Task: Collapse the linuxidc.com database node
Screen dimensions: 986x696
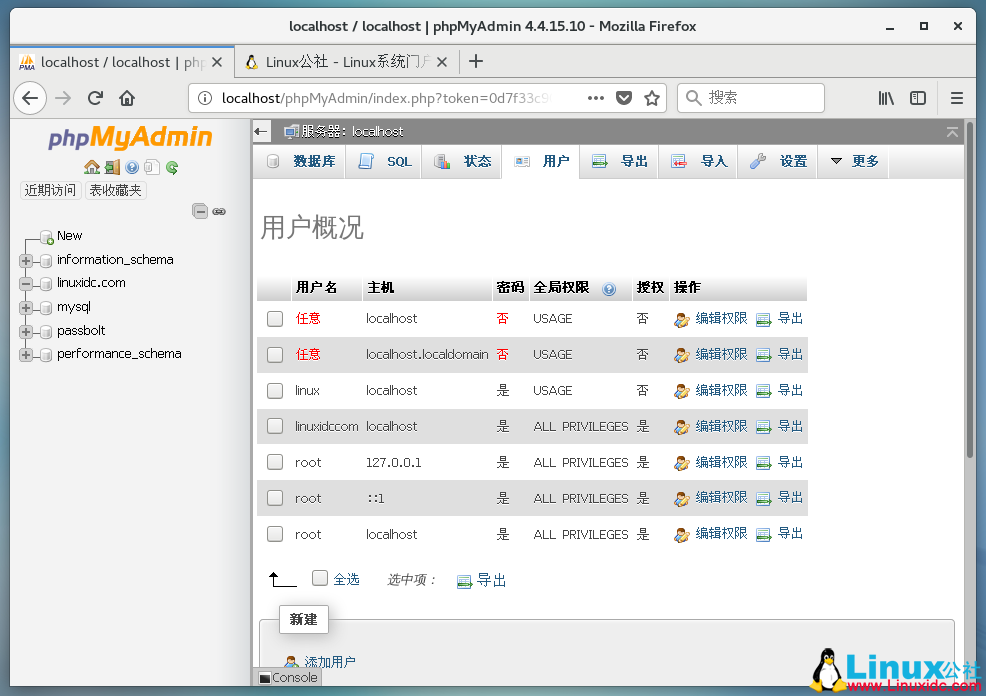Action: point(26,283)
